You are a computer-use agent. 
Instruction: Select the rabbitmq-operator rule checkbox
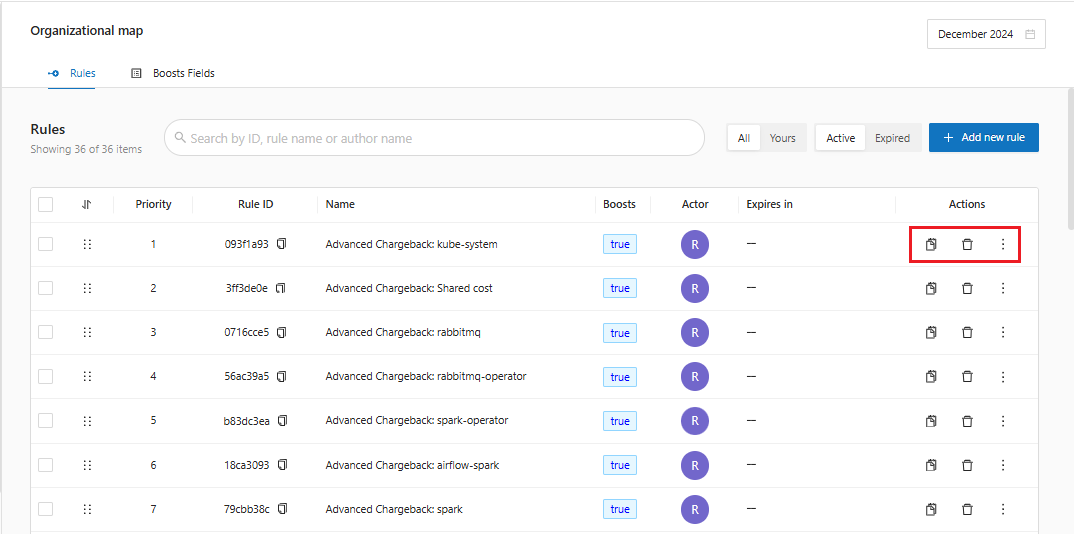46,376
